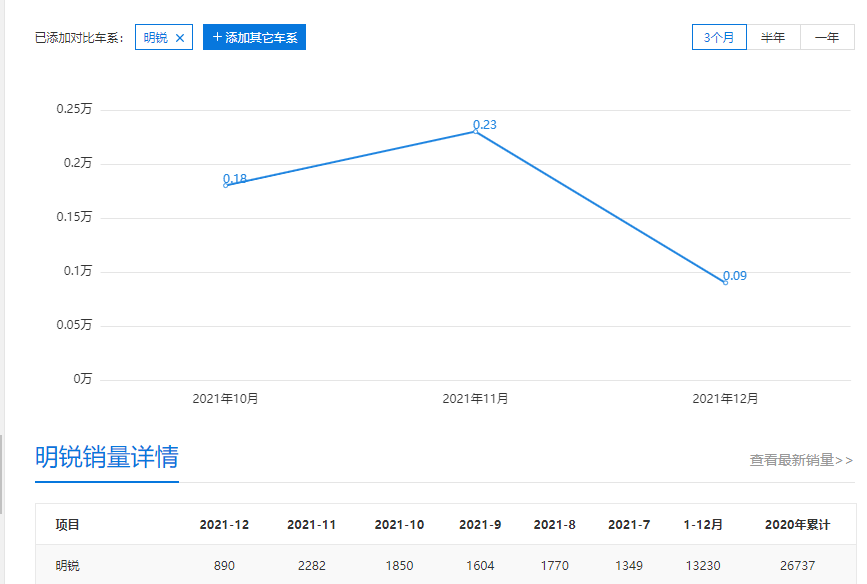This screenshot has height=584, width=867.
Task: Click the 2021-8 column header
Action: pyautogui.click(x=555, y=525)
